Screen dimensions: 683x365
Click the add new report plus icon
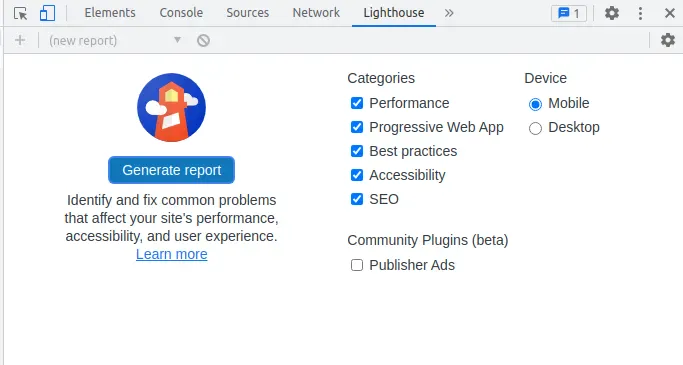pyautogui.click(x=20, y=40)
